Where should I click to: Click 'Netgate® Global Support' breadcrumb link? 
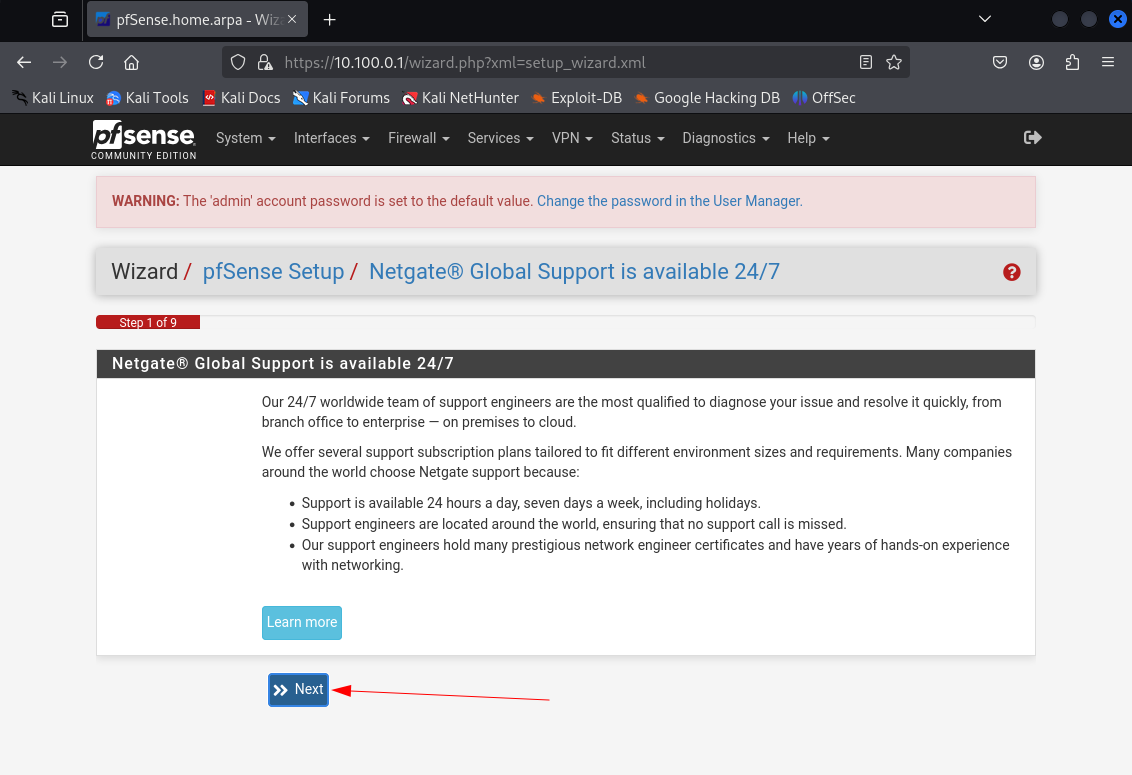574,272
